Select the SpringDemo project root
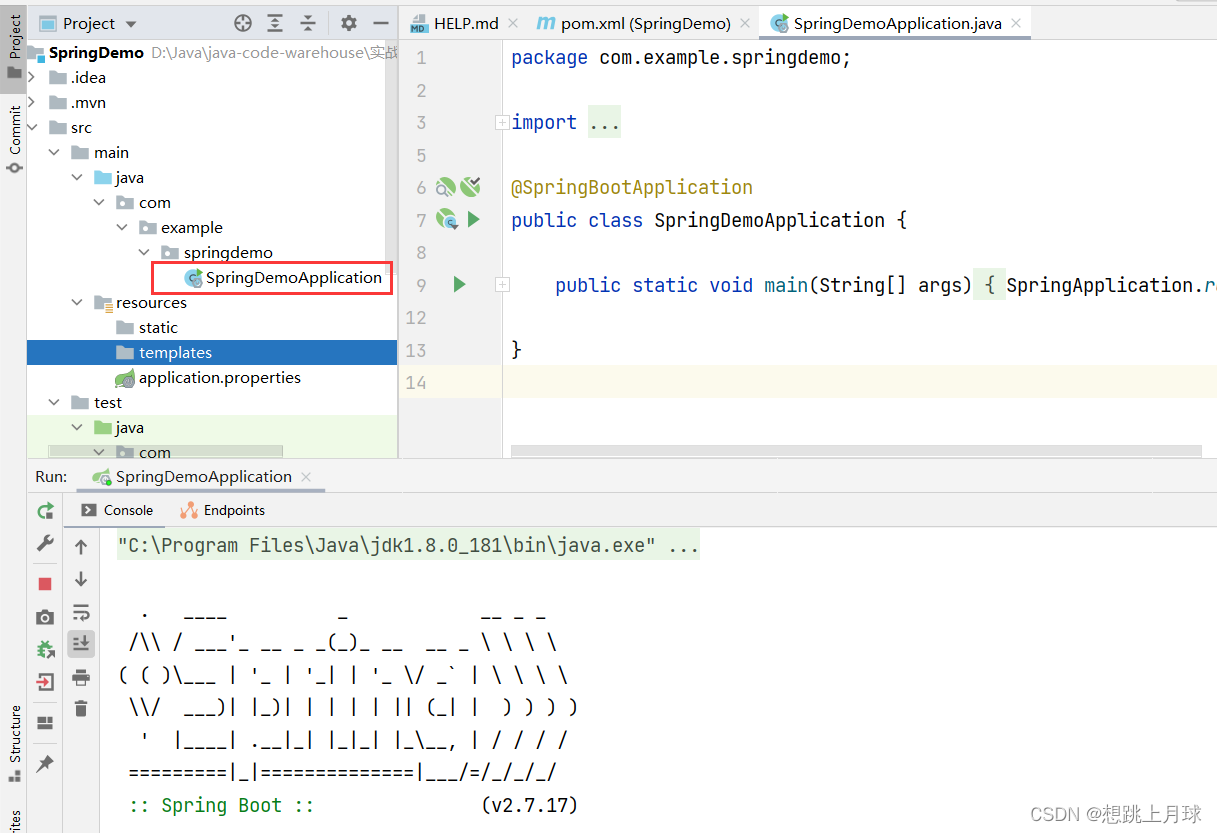1217x833 pixels. 96,52
